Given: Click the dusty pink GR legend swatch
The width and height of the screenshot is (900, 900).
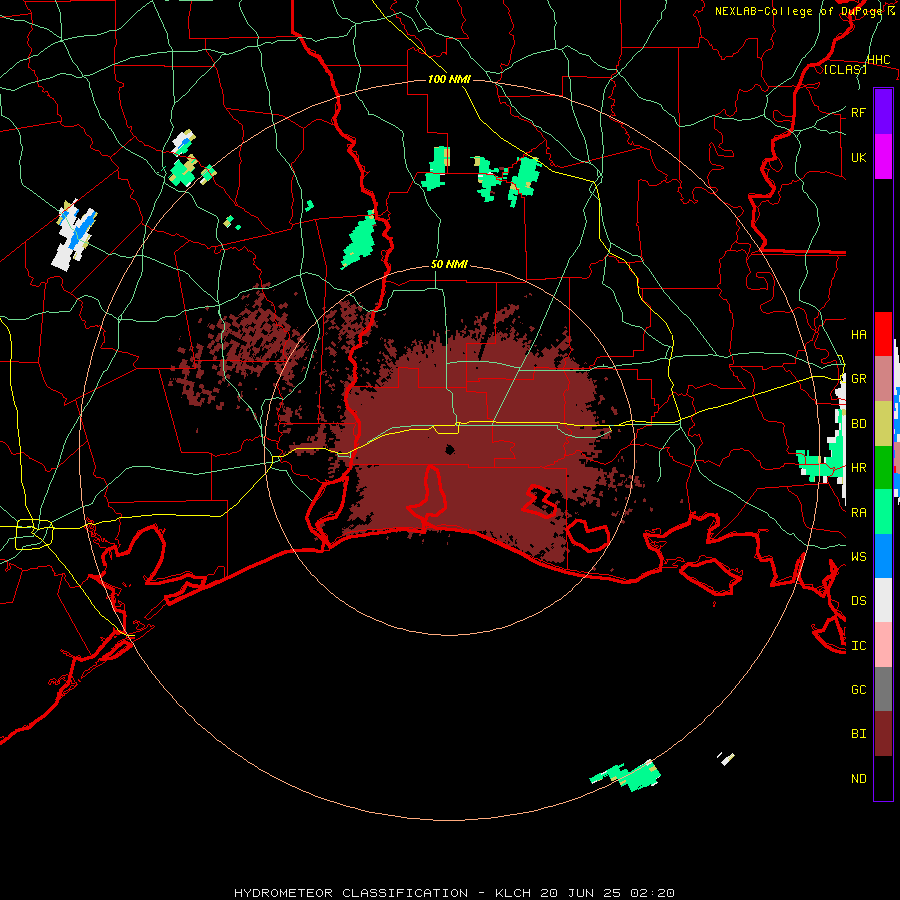Looking at the screenshot, I should click(883, 379).
